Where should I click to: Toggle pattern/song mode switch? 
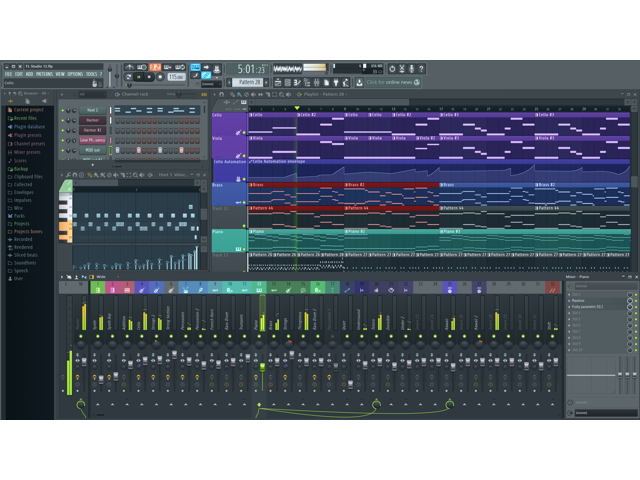129,76
